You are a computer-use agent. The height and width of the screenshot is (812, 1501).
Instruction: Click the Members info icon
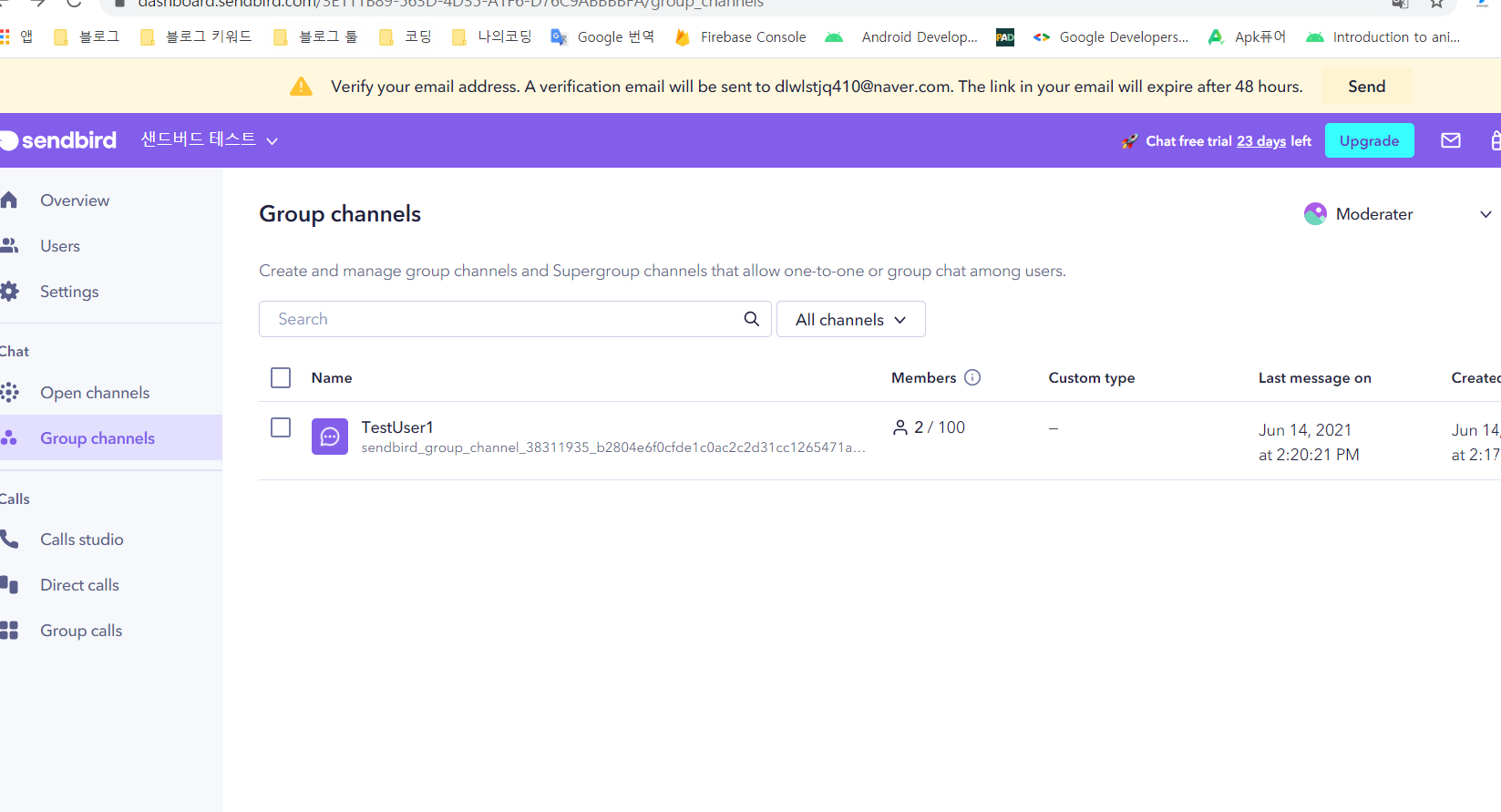pyautogui.click(x=972, y=377)
